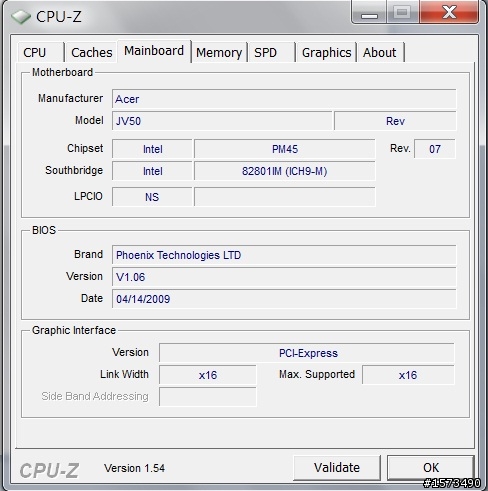Viewport: 488px width, 491px height.
Task: Click the Side Band Addressing field
Action: coord(208,397)
